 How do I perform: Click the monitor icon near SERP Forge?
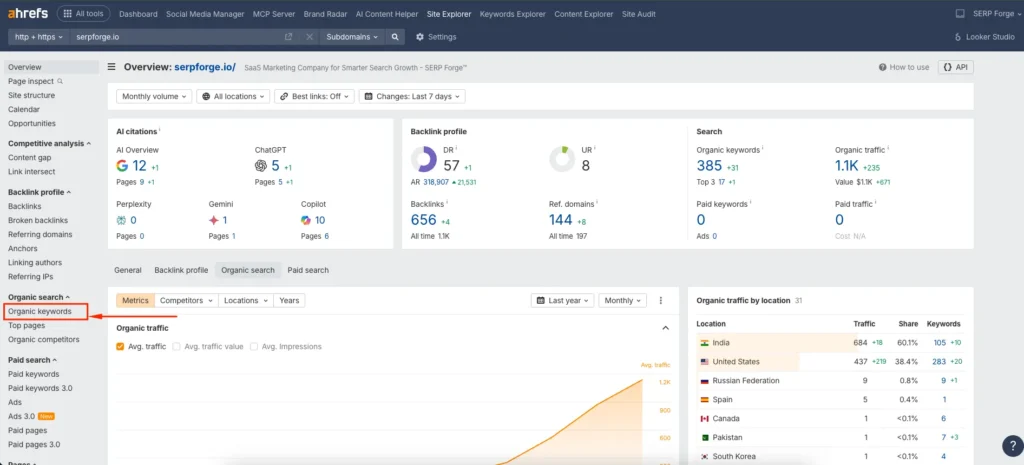(960, 14)
